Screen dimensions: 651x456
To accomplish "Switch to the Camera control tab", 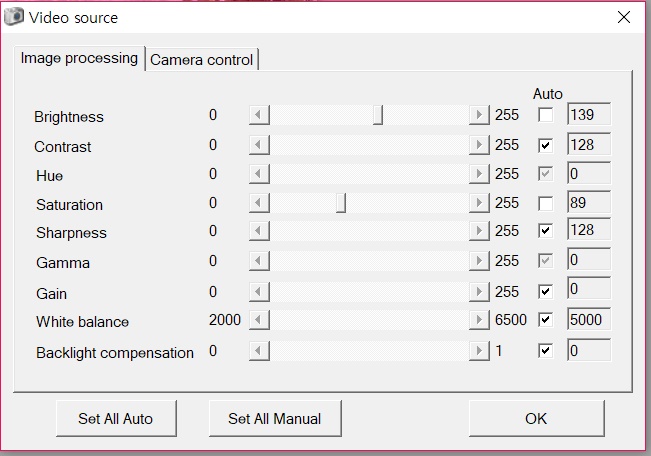I will point(201,60).
